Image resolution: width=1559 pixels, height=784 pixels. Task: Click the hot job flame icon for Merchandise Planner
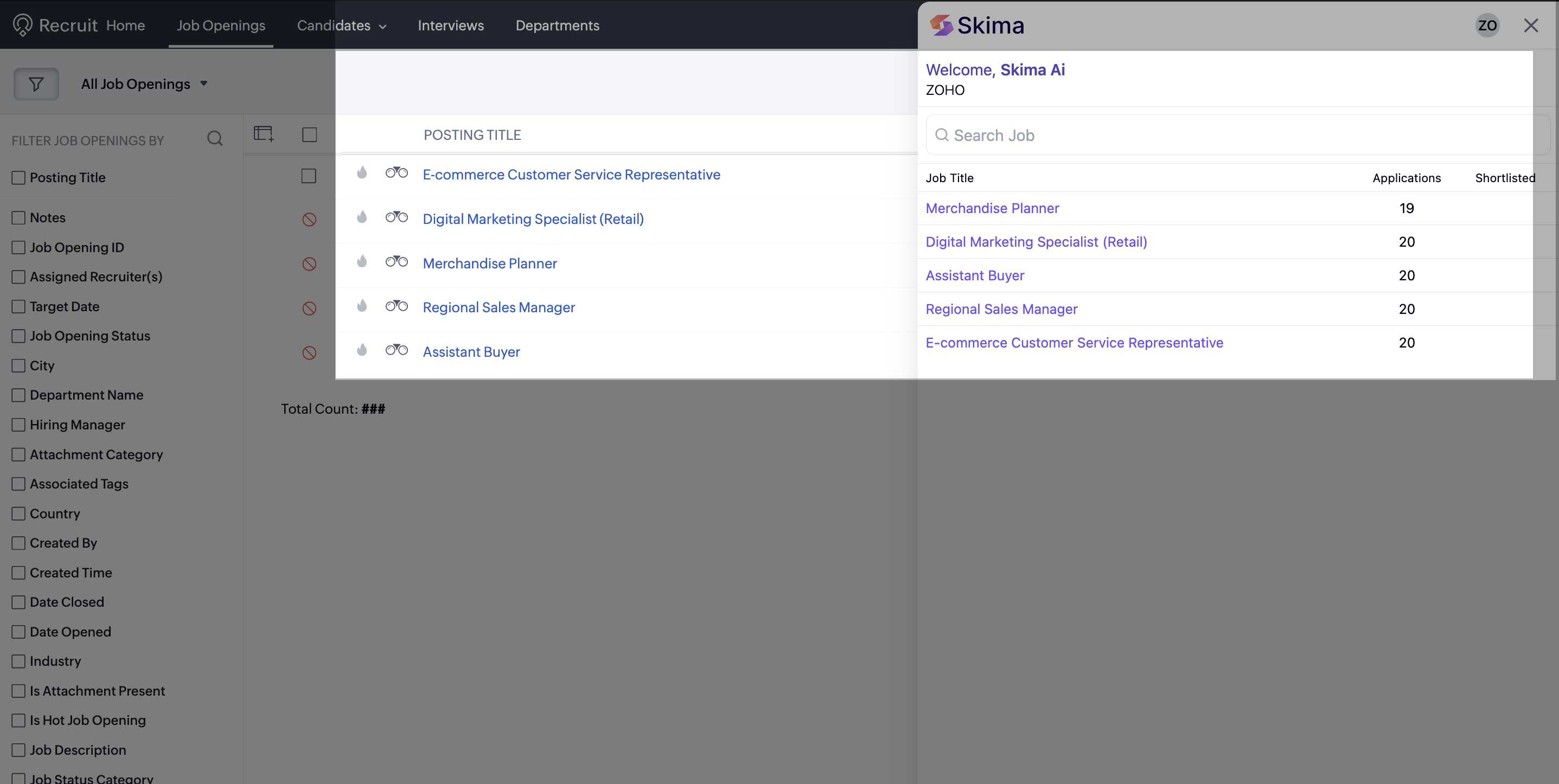click(x=362, y=261)
